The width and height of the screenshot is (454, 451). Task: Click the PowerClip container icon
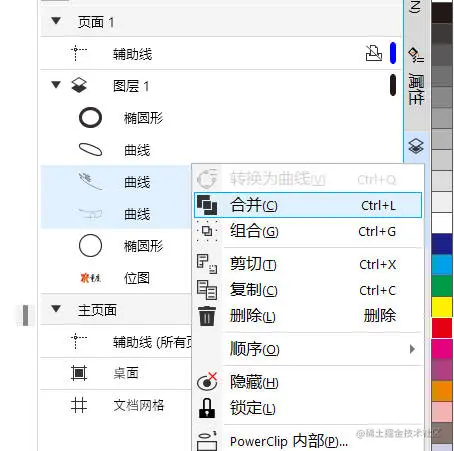[207, 441]
